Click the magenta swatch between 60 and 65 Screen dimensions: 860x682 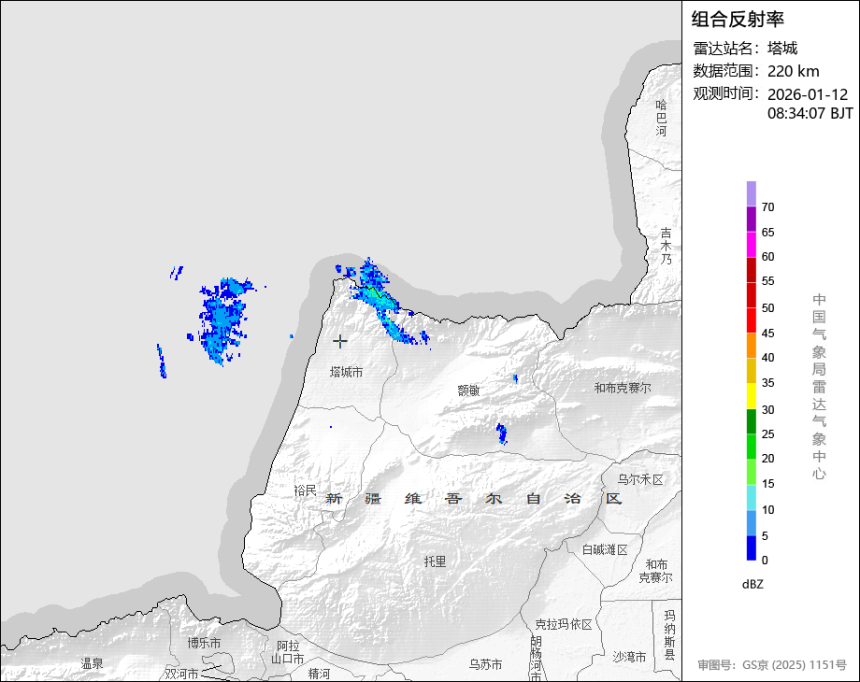751,244
